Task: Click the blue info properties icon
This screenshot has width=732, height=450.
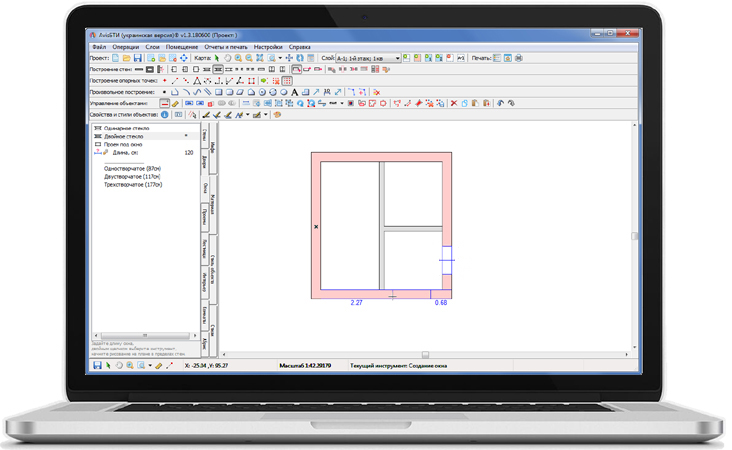Action: coord(165,115)
